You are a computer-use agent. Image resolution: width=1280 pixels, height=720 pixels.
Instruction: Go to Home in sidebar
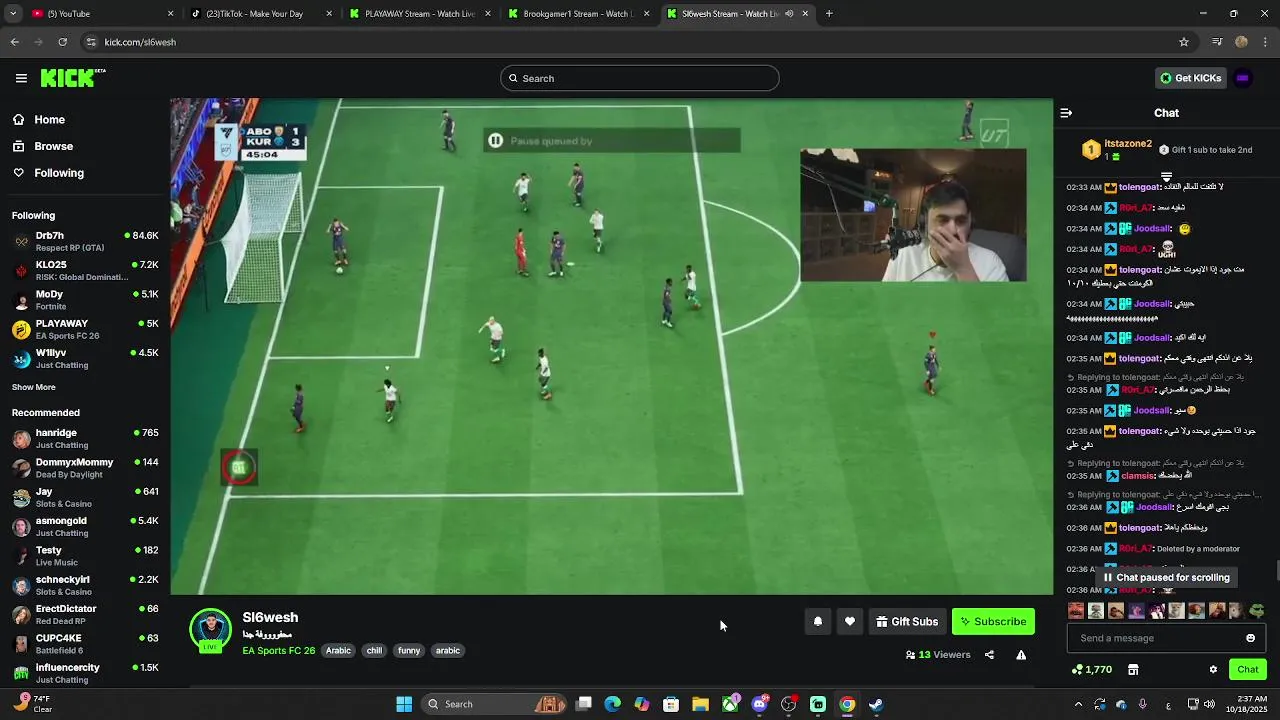(x=49, y=119)
